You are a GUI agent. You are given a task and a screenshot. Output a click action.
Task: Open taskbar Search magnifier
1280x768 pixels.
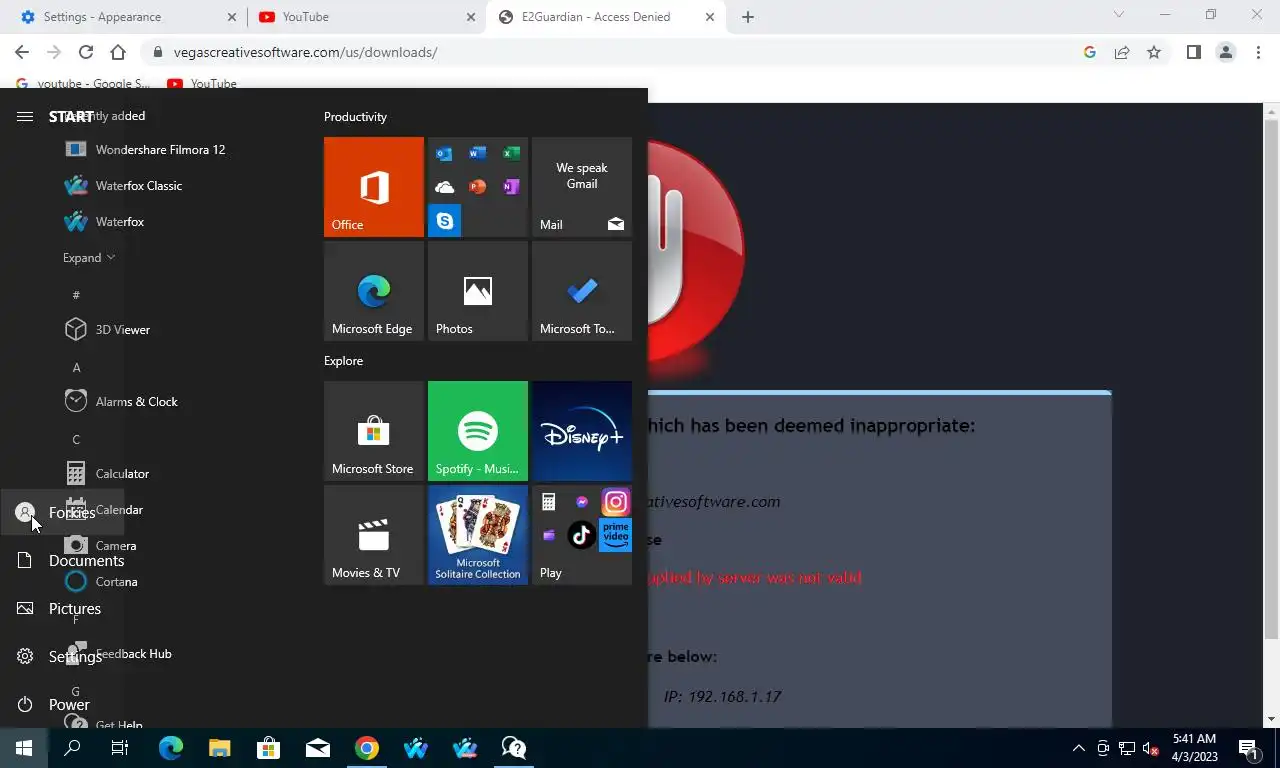click(72, 748)
